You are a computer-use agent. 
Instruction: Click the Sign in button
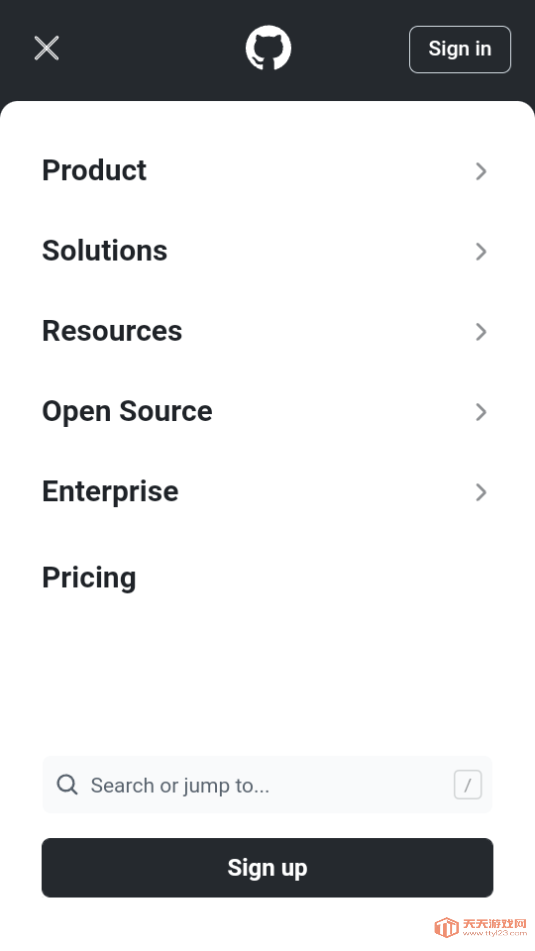(460, 49)
